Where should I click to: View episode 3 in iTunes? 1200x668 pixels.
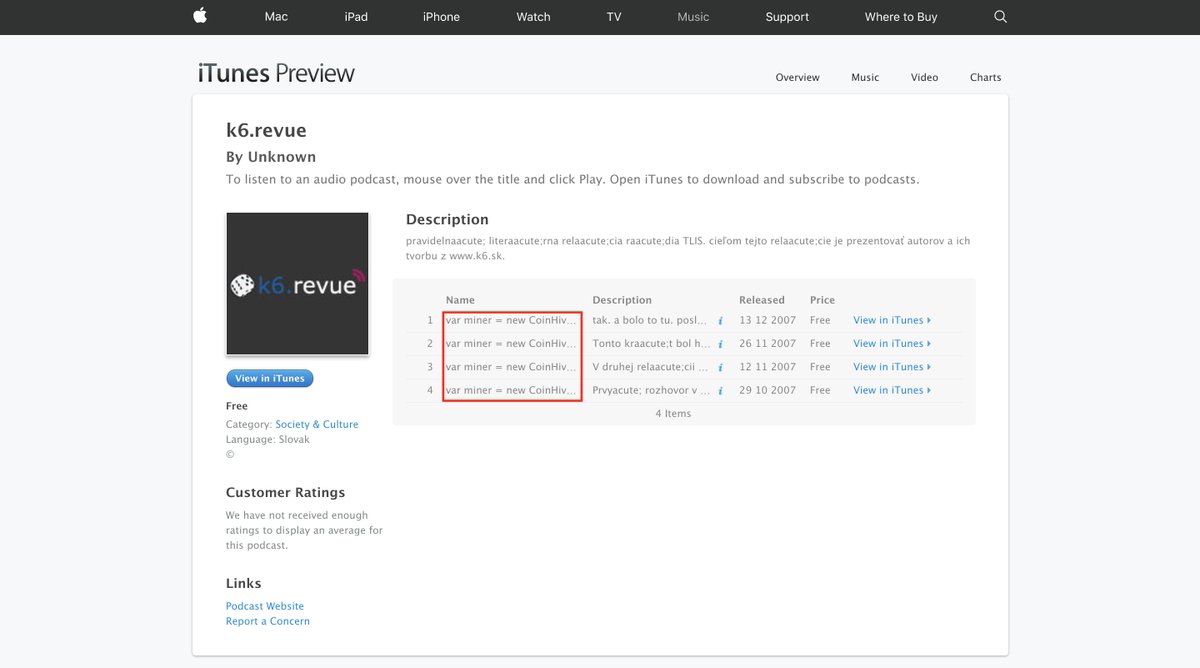pyautogui.click(x=891, y=367)
